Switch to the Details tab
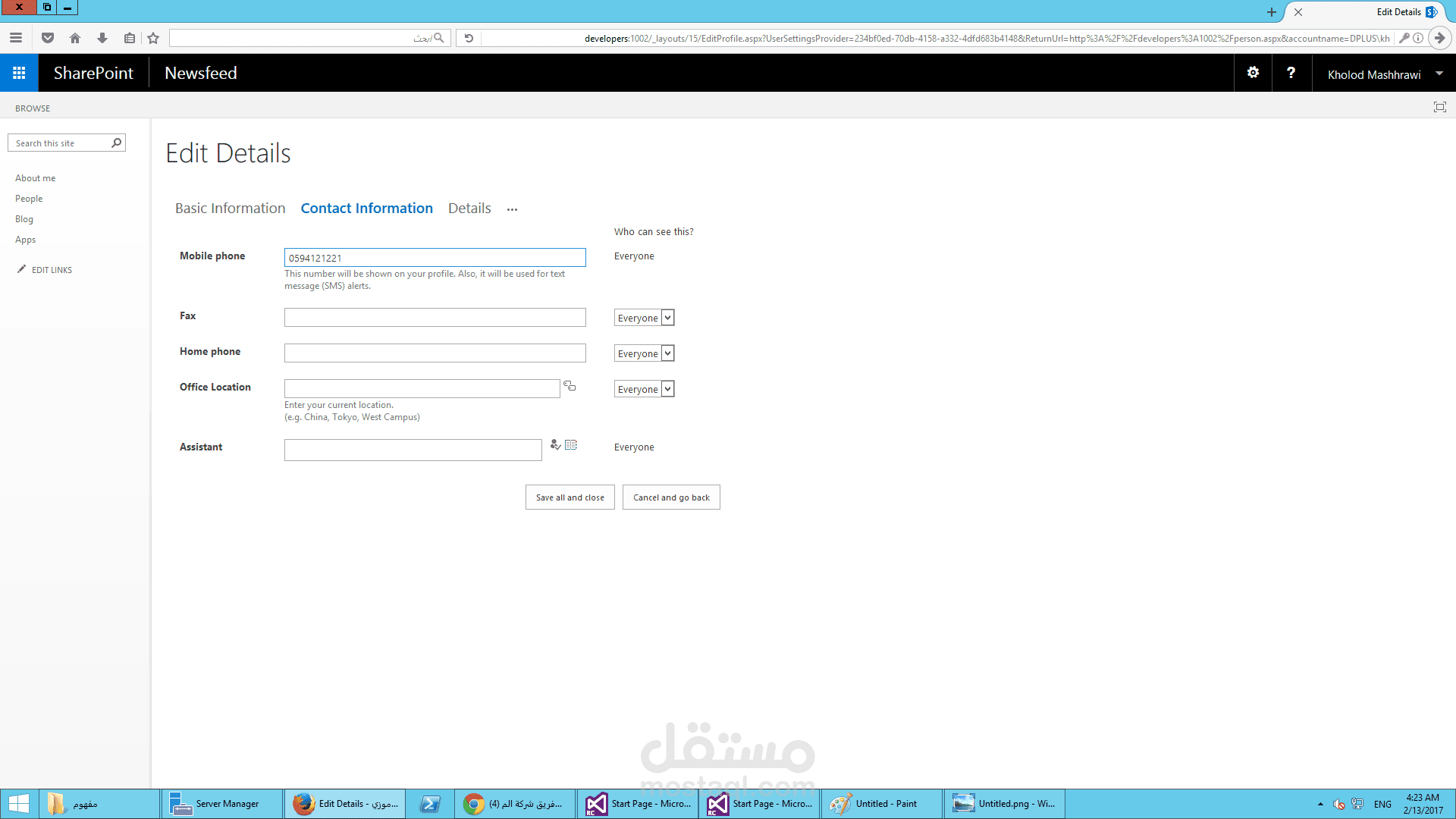Image resolution: width=1456 pixels, height=819 pixels. tap(469, 209)
